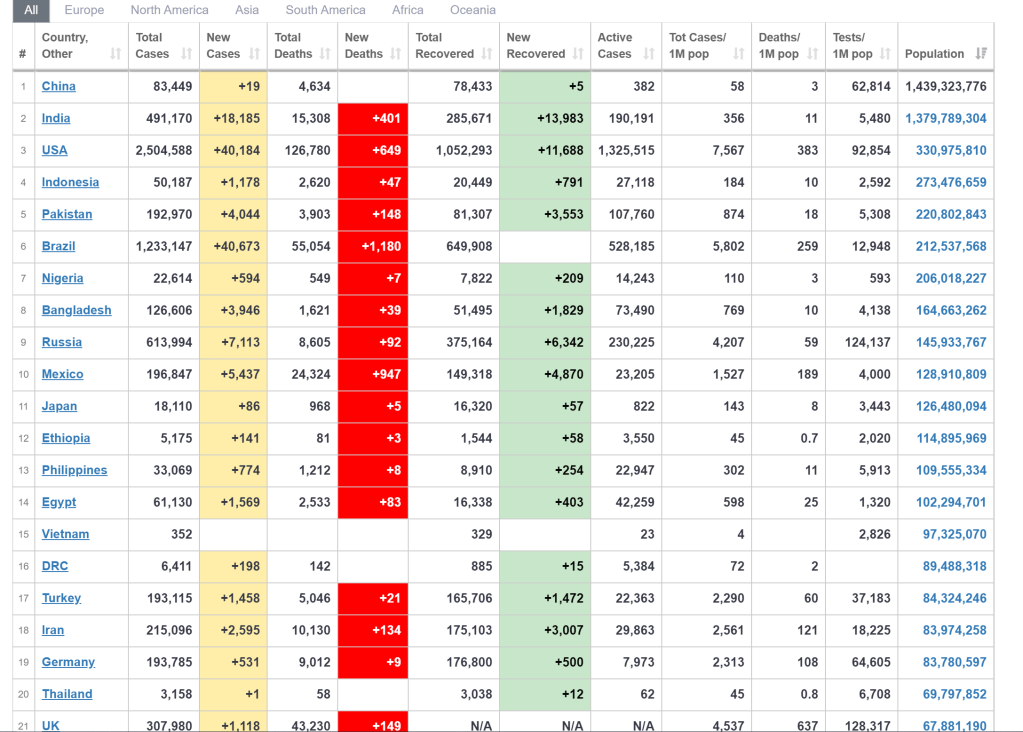Viewport: 1023px width, 732px height.
Task: Click the Total Recovered sort icon
Action: pos(486,54)
